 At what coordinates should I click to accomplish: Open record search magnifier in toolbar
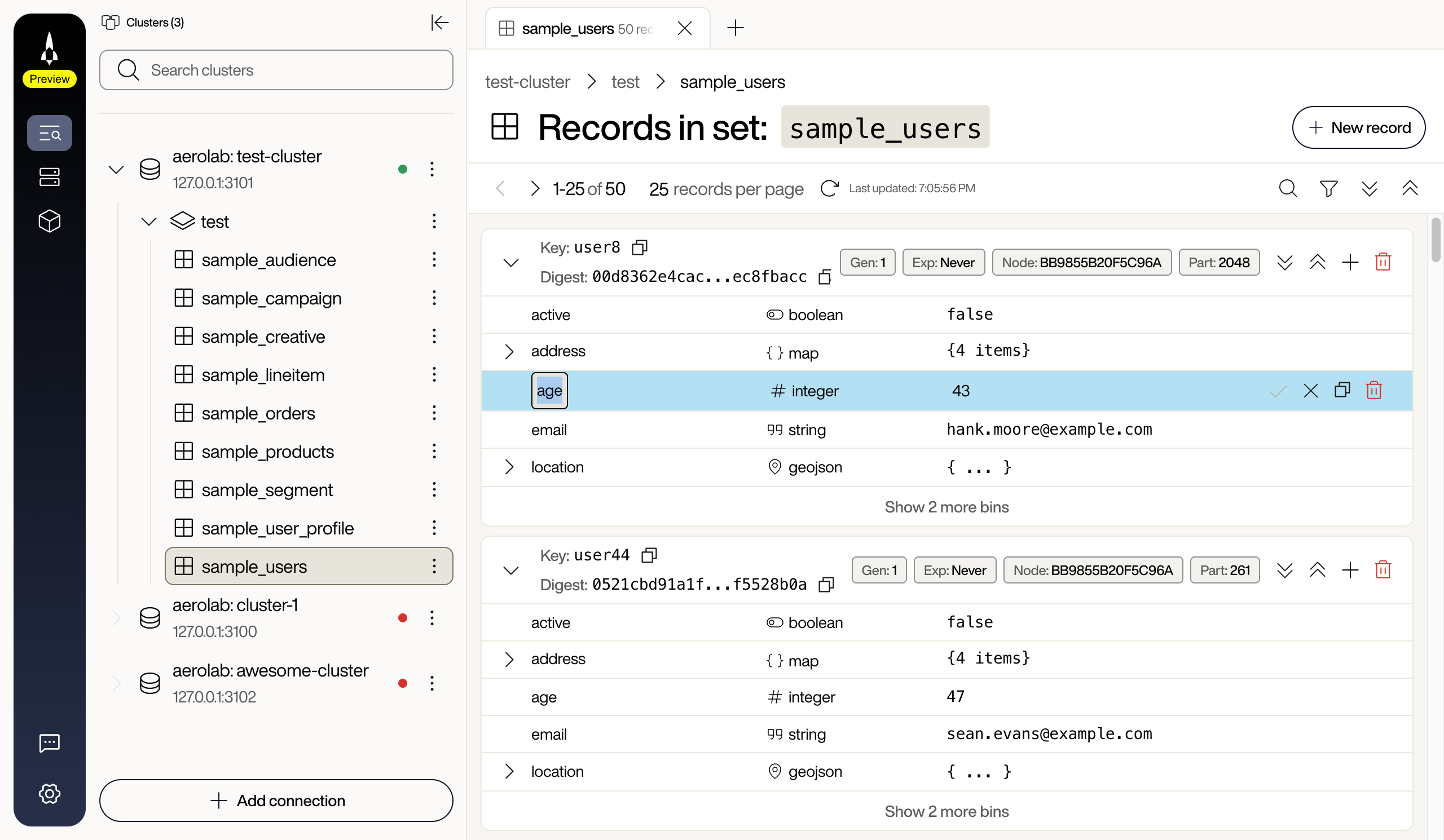[1288, 188]
